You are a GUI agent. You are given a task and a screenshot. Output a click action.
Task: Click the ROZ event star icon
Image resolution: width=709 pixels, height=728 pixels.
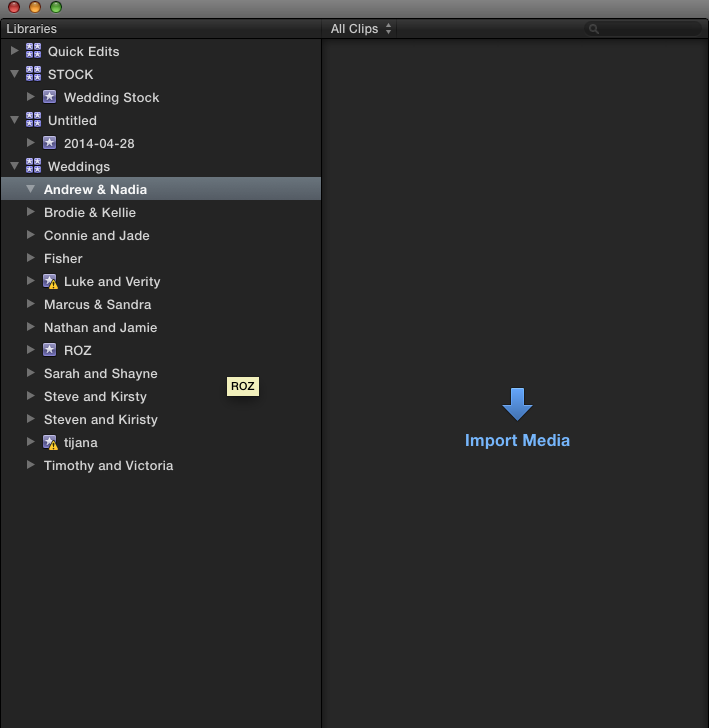point(49,350)
